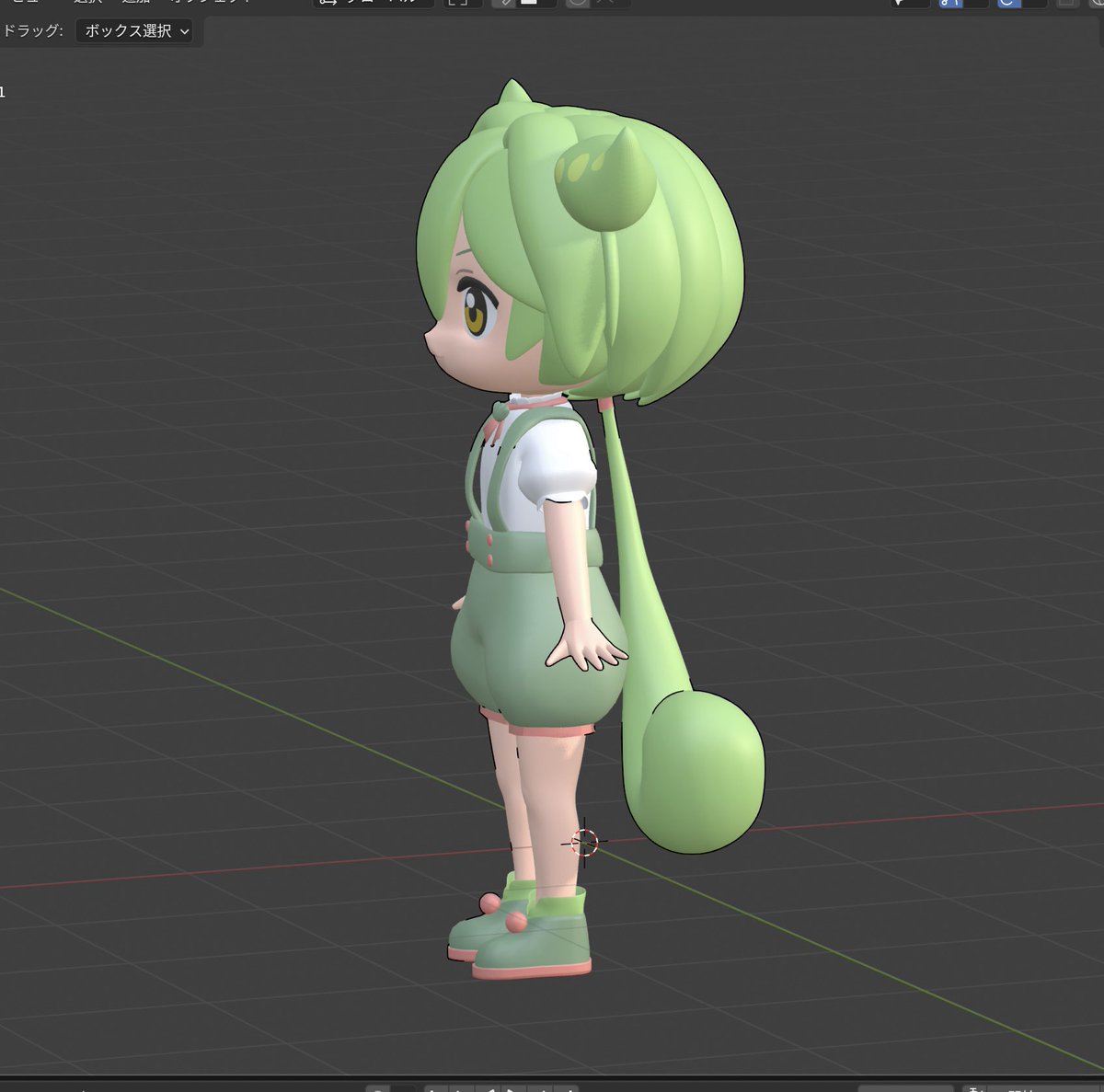Toggle snapping with the magnet icon

coord(506,3)
